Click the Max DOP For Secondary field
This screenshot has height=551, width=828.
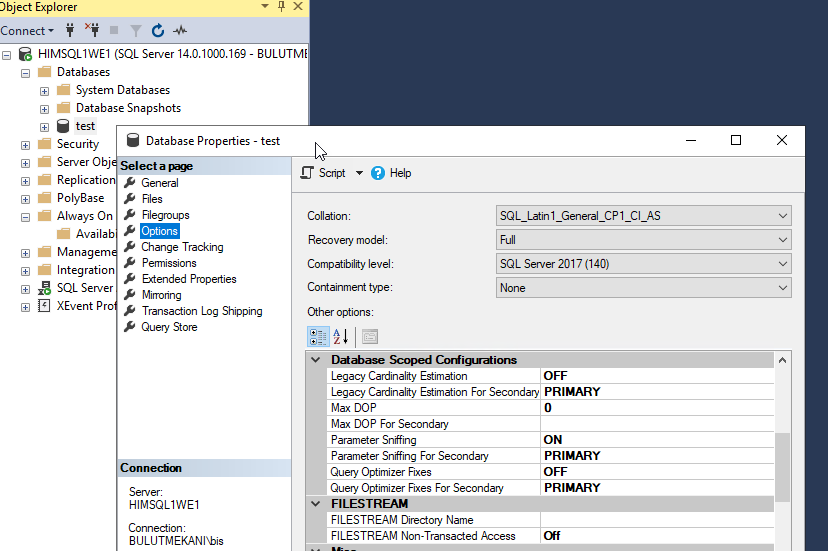pos(657,424)
